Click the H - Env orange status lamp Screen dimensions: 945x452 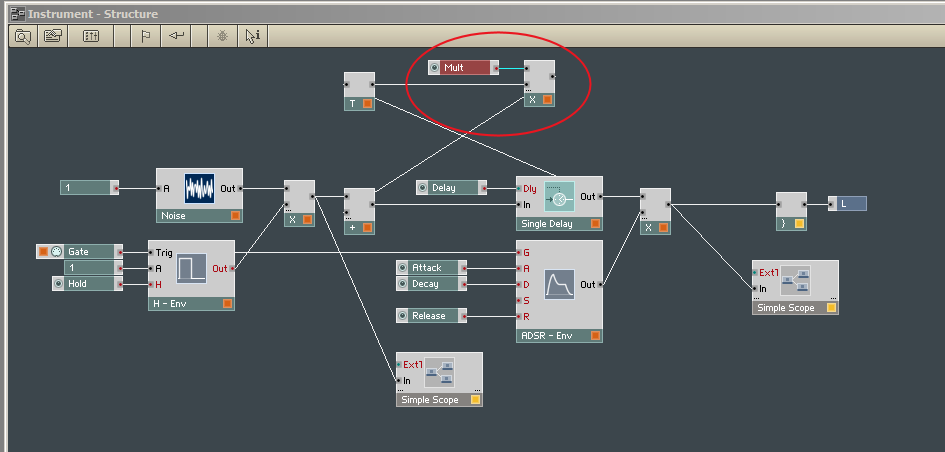pos(227,304)
